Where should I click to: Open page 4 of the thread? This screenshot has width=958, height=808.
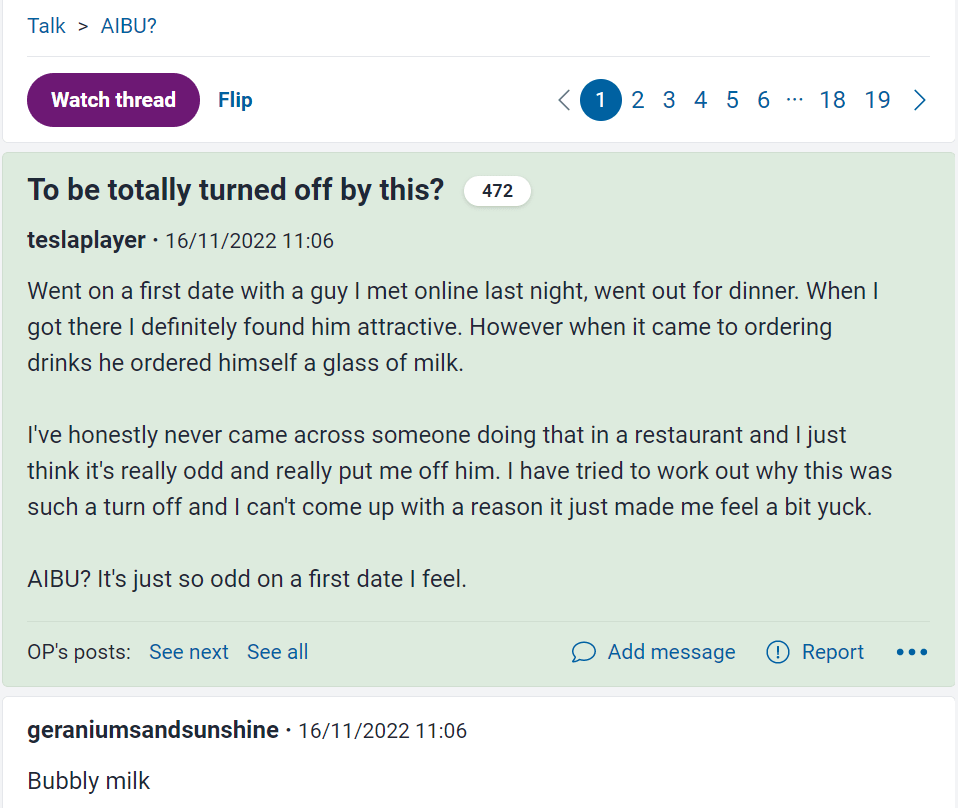click(x=701, y=100)
